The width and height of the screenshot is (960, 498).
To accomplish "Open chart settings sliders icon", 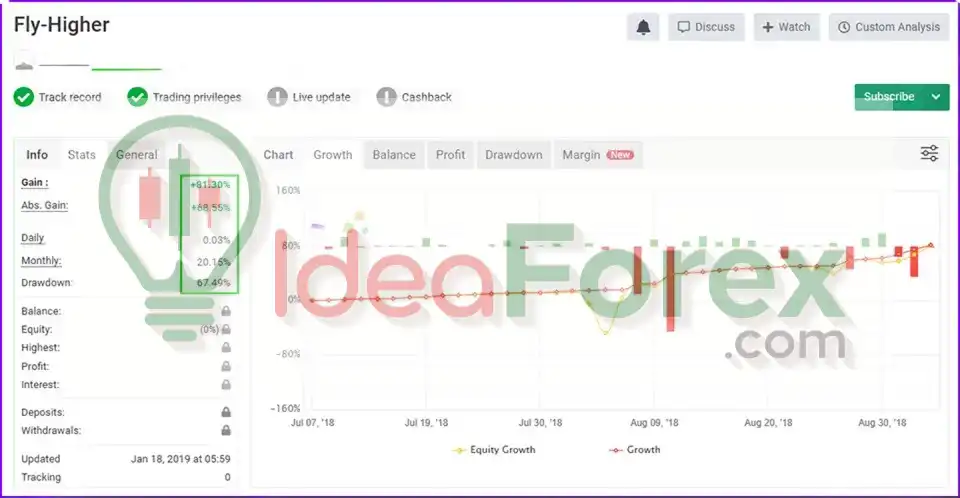I will (929, 153).
